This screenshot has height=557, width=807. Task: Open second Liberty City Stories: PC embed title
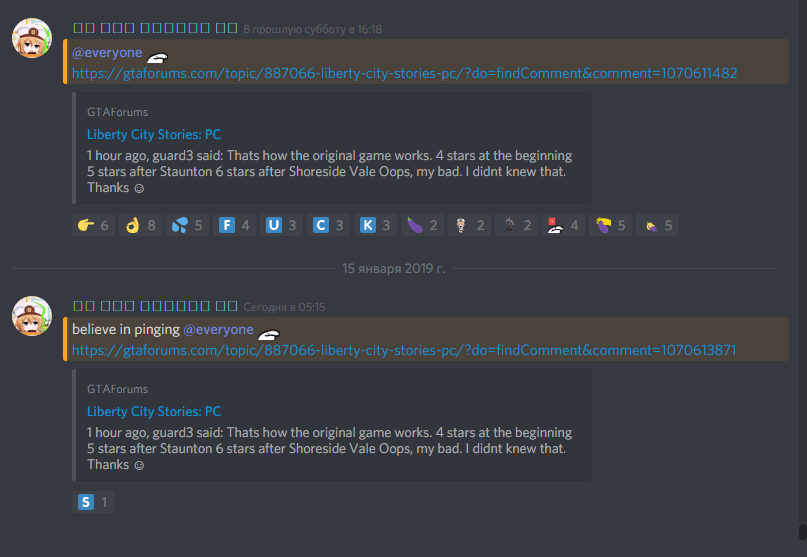pos(154,411)
